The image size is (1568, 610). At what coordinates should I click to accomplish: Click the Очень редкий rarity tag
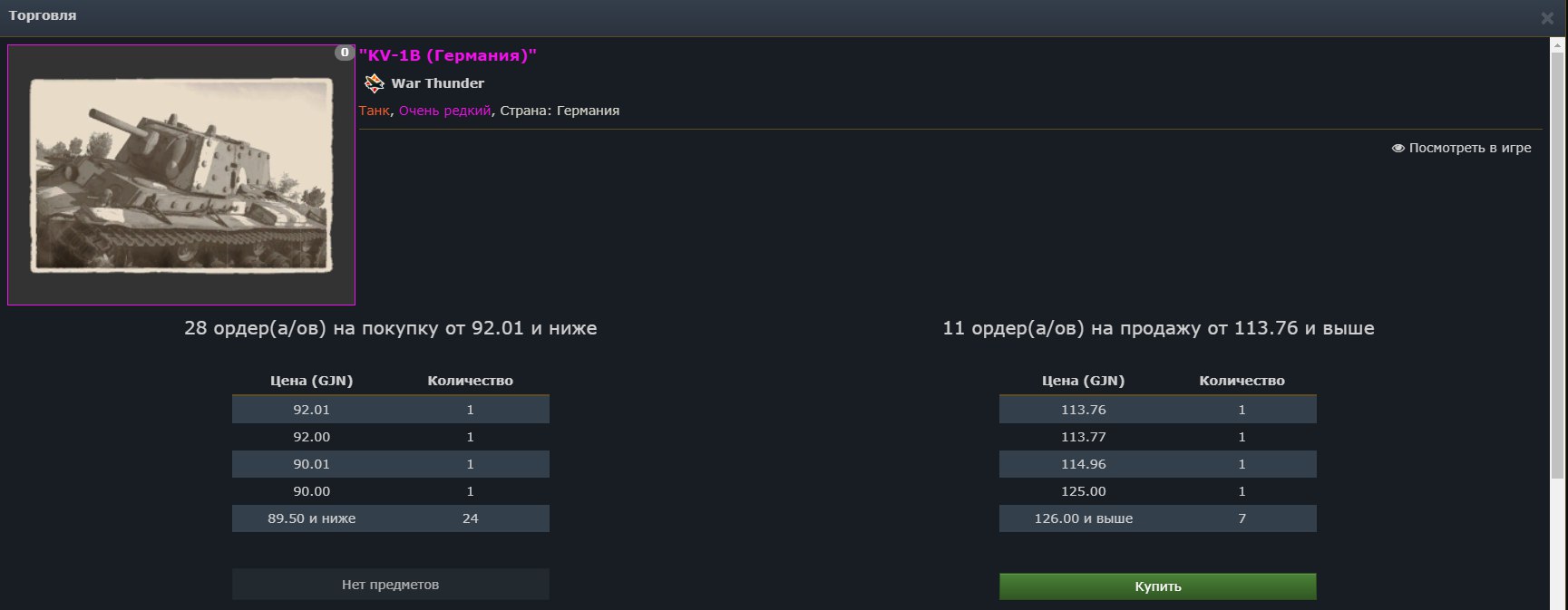[444, 111]
